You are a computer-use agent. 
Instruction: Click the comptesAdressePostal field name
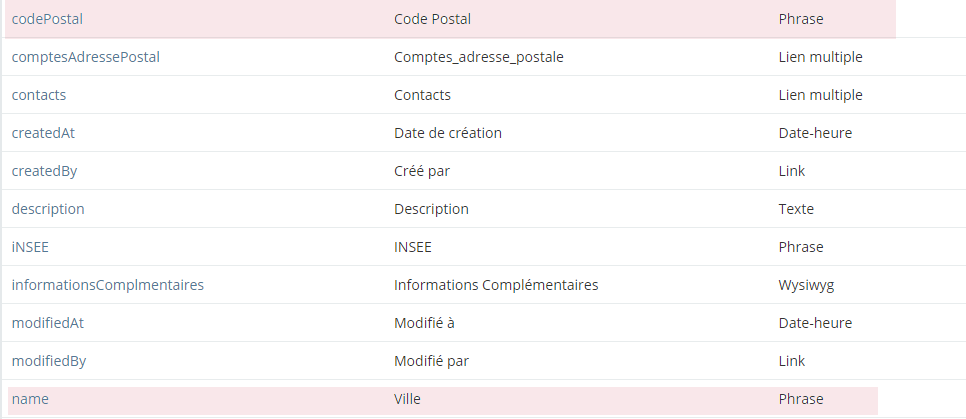point(86,57)
